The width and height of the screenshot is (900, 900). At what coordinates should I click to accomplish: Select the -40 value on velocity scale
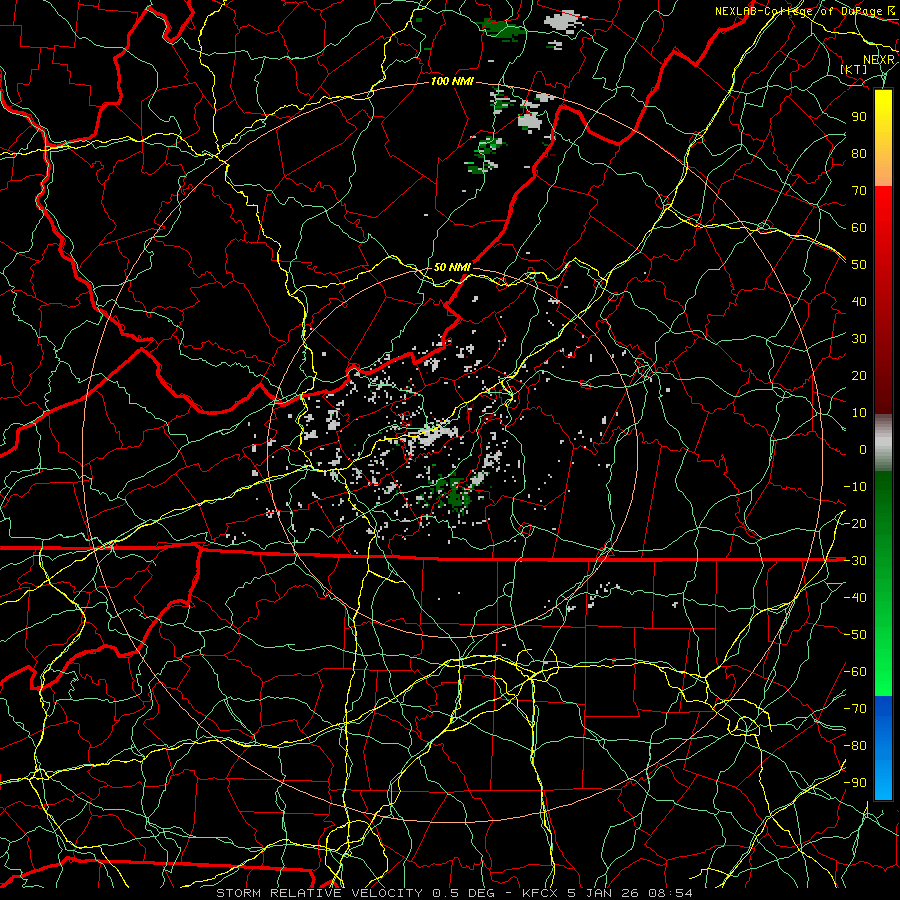[x=855, y=598]
